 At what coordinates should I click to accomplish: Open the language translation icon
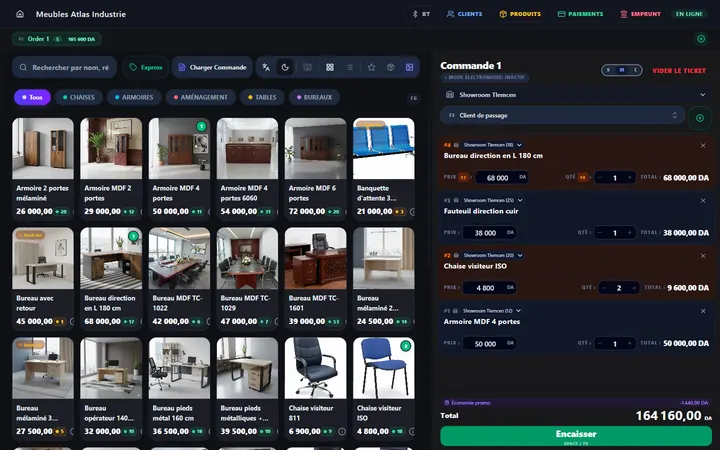coord(266,68)
